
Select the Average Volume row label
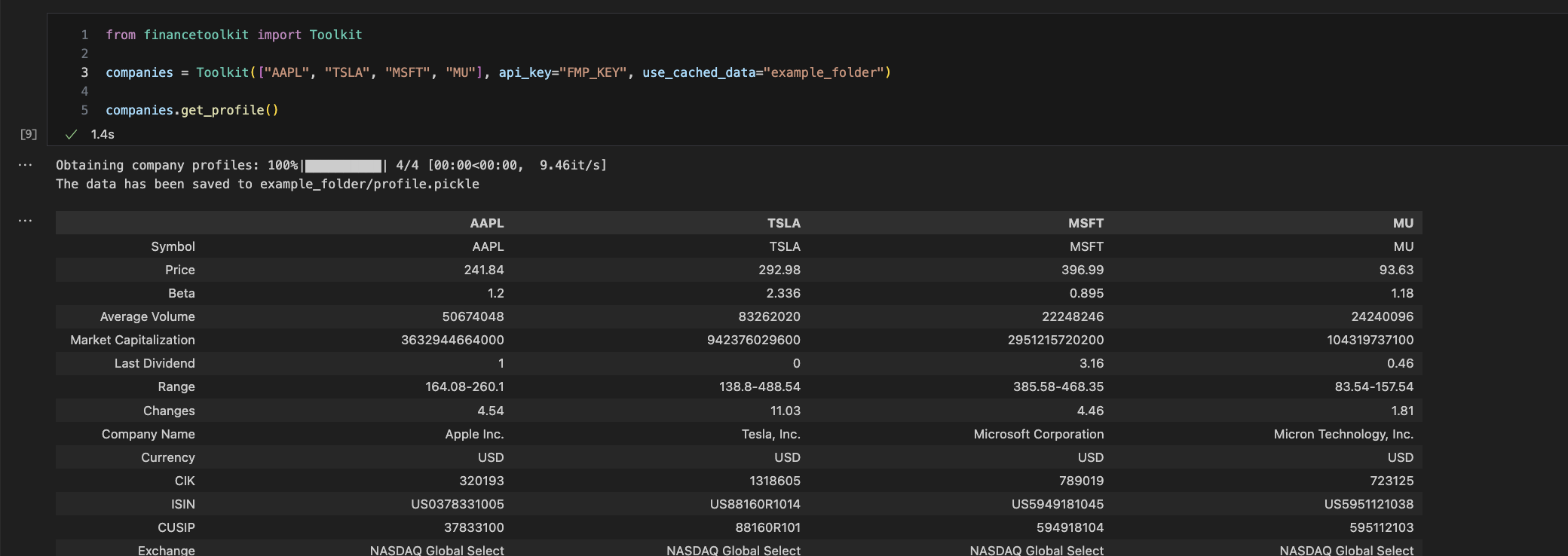pos(148,316)
